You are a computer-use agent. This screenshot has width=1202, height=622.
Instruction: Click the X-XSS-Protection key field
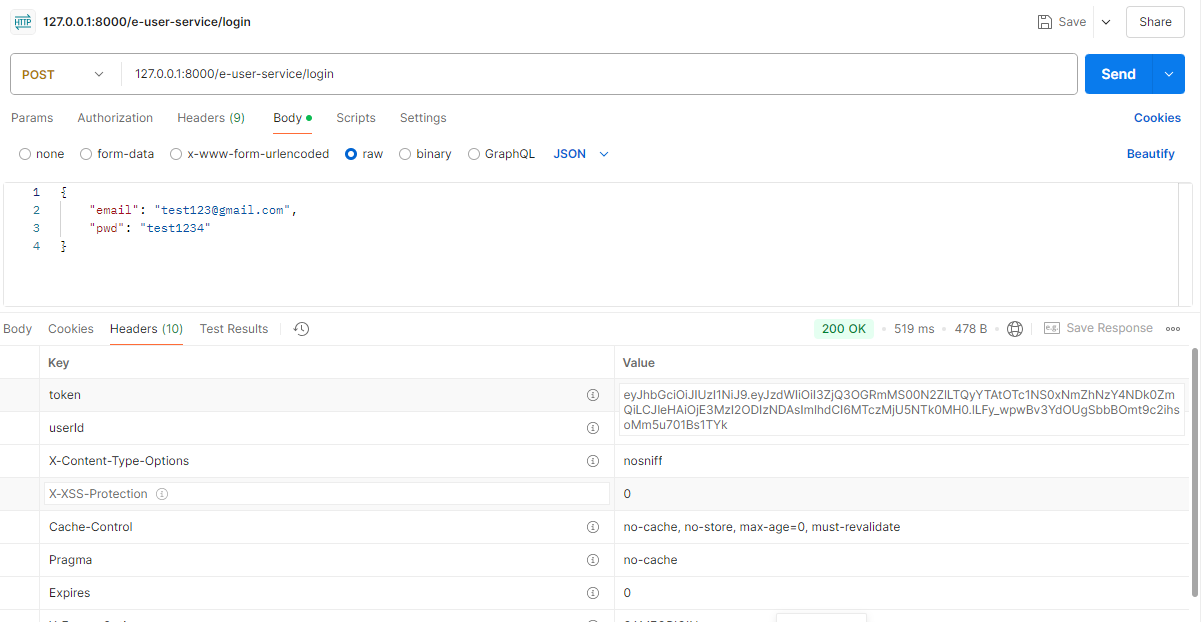tap(327, 494)
